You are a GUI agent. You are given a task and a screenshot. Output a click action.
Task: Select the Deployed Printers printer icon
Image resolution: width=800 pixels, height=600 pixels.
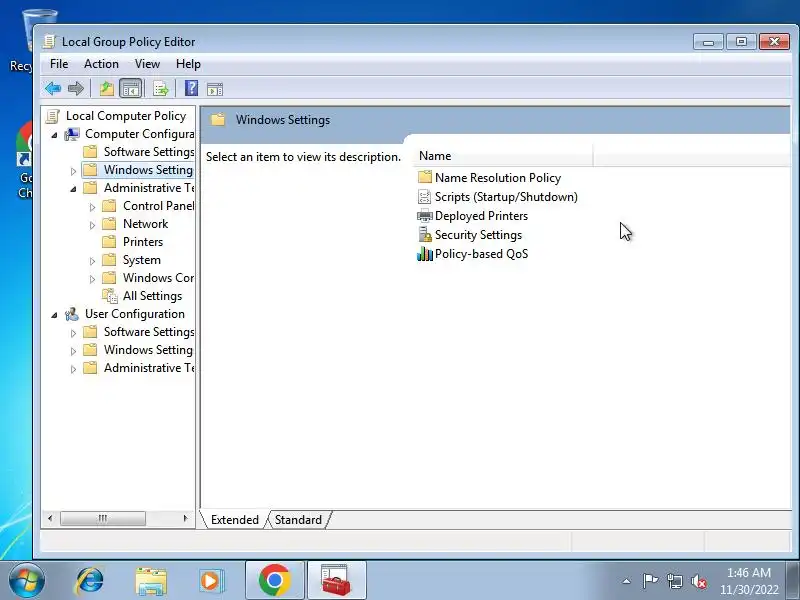point(424,215)
